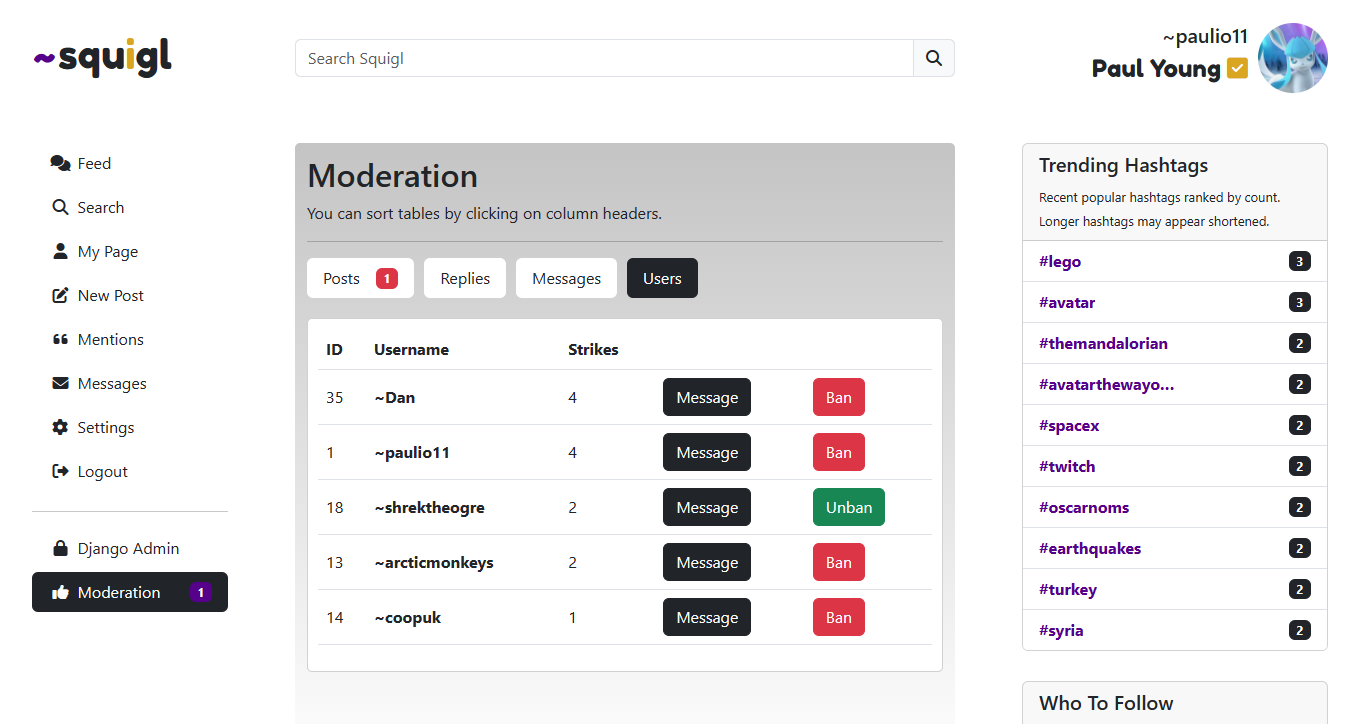Click the magnifying glass search button
Image resolution: width=1360 pixels, height=724 pixels.
[x=934, y=58]
